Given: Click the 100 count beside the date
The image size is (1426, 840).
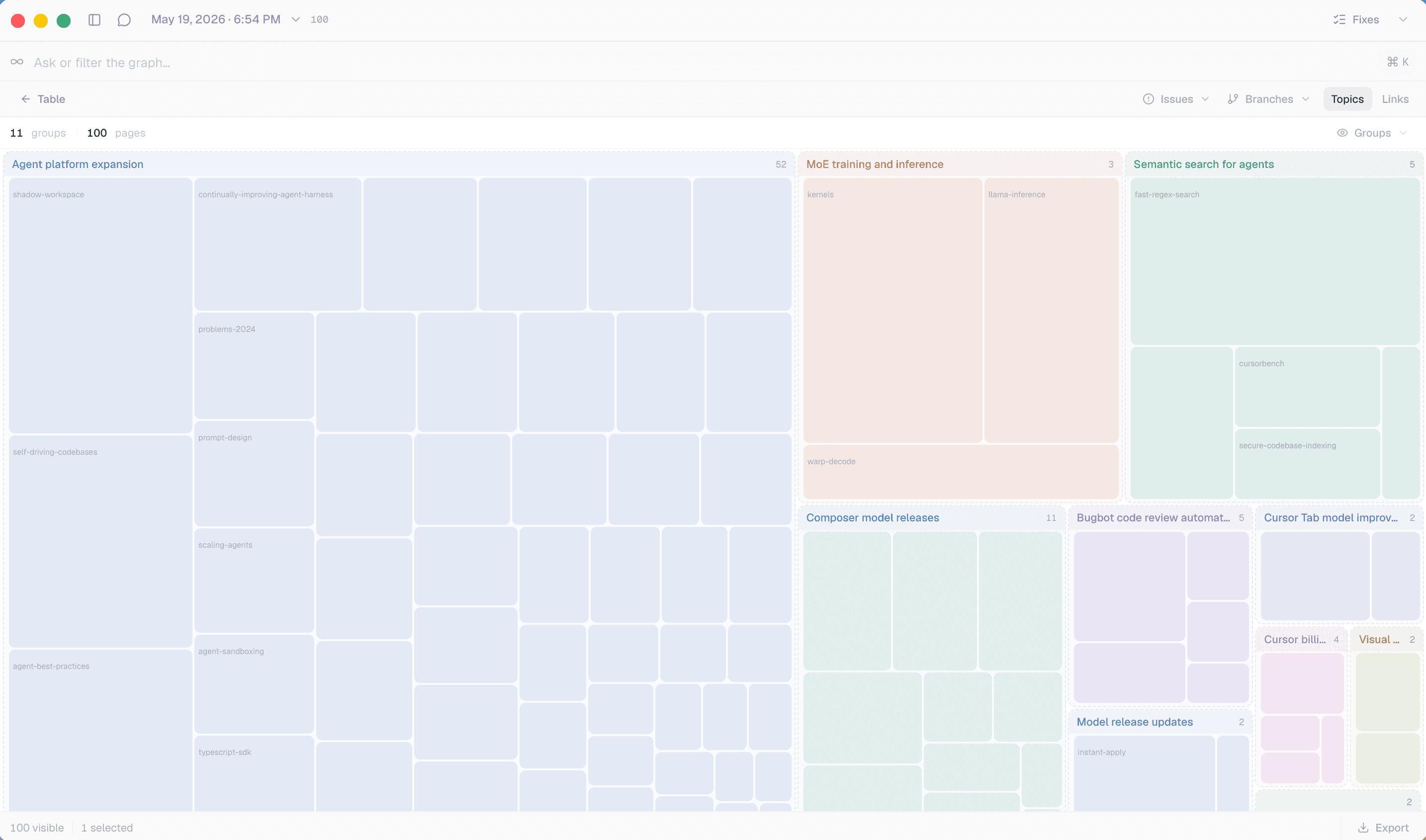Looking at the screenshot, I should point(319,20).
